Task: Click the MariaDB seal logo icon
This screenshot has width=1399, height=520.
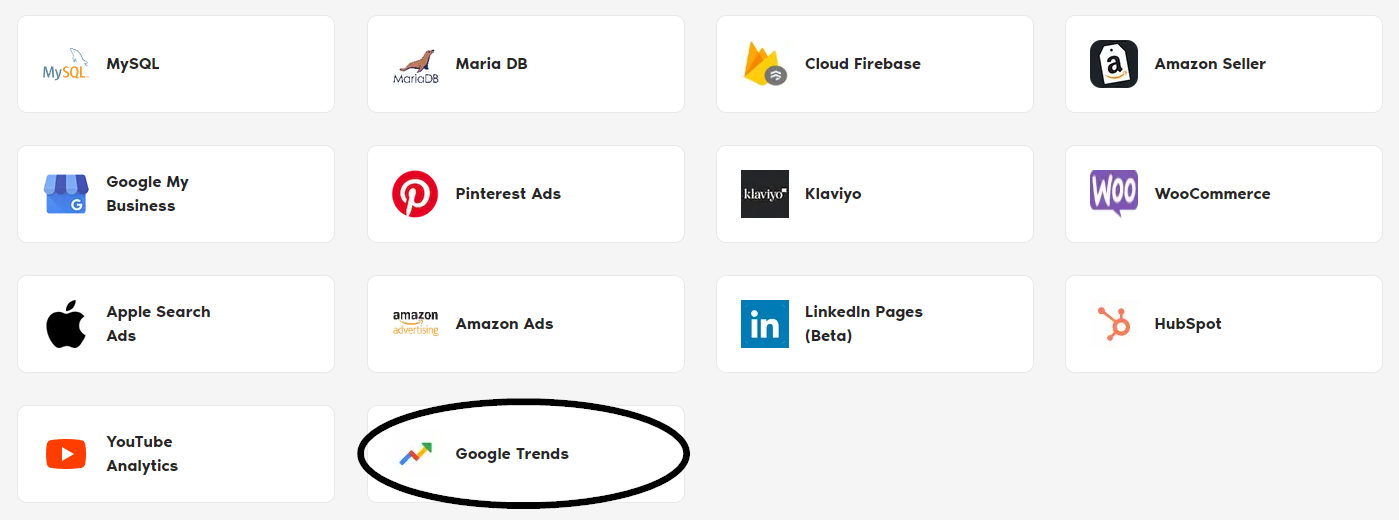Action: pyautogui.click(x=415, y=66)
